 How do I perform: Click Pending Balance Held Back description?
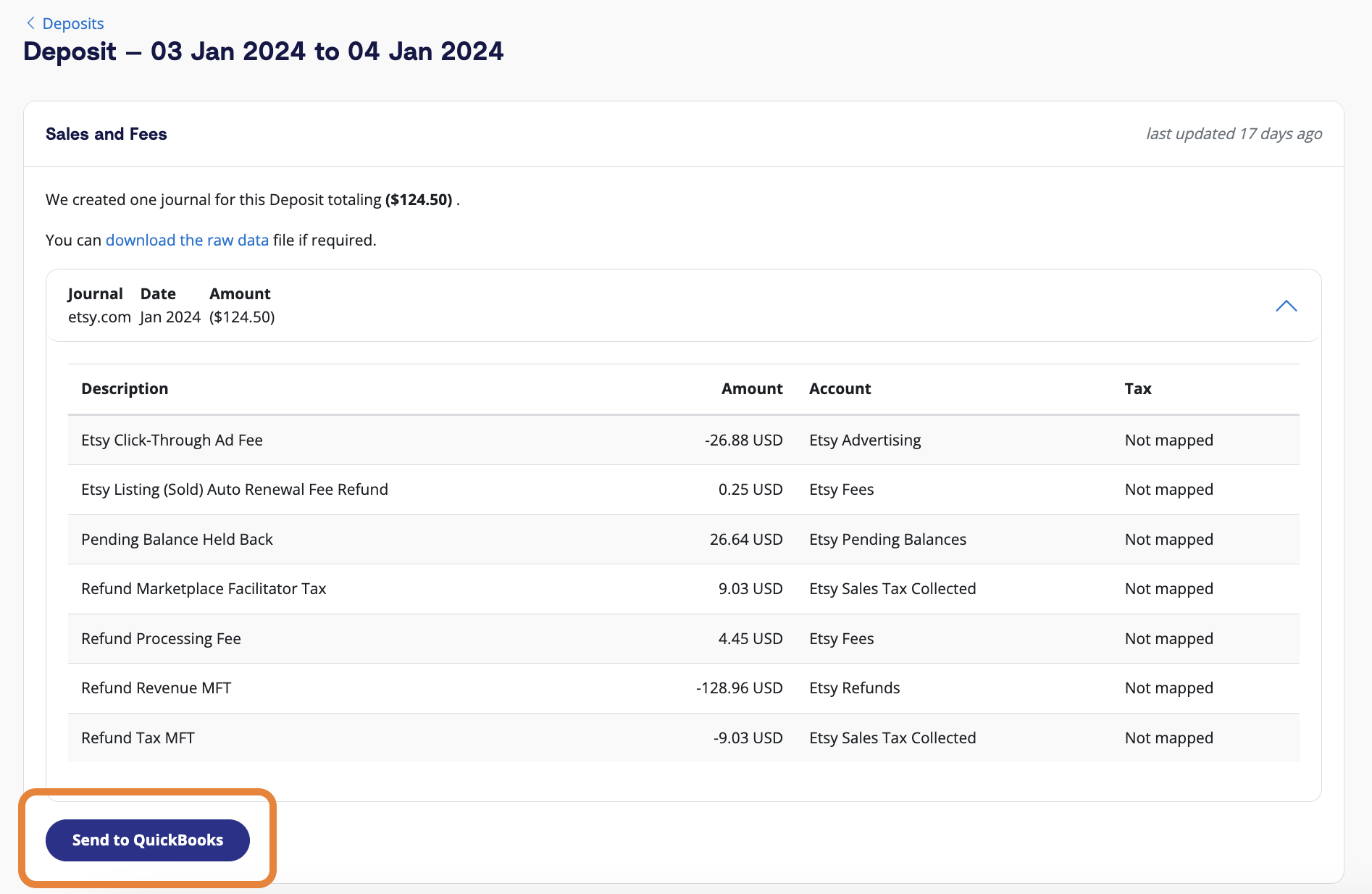point(177,539)
